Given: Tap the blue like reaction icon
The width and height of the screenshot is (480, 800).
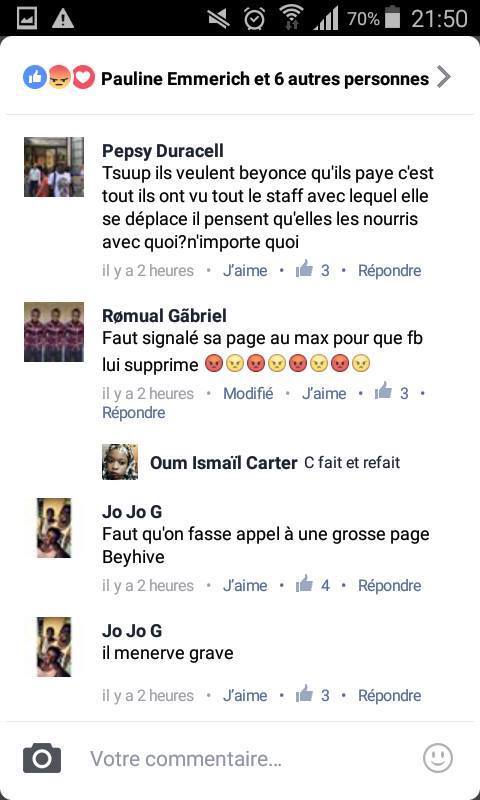Looking at the screenshot, I should tap(35, 78).
